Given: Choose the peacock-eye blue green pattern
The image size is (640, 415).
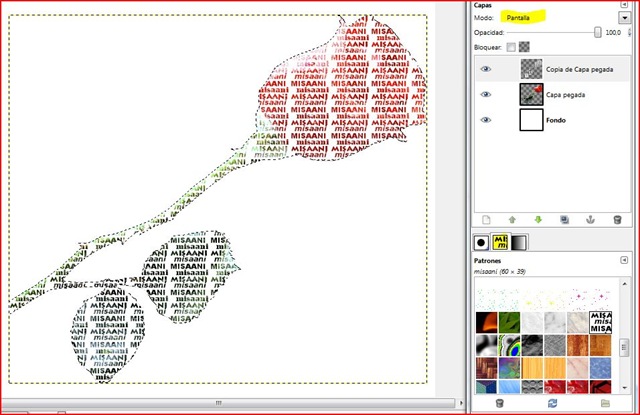Looking at the screenshot, I should (509, 345).
